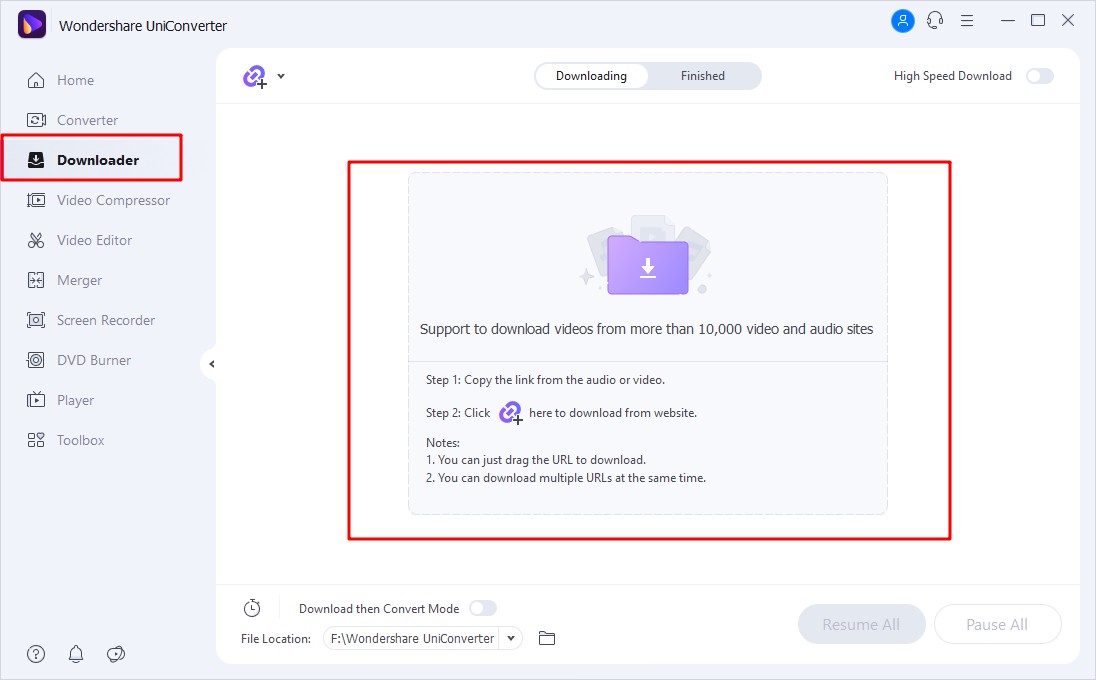This screenshot has width=1096, height=680.
Task: Launch the Merger tool
Action: [78, 280]
